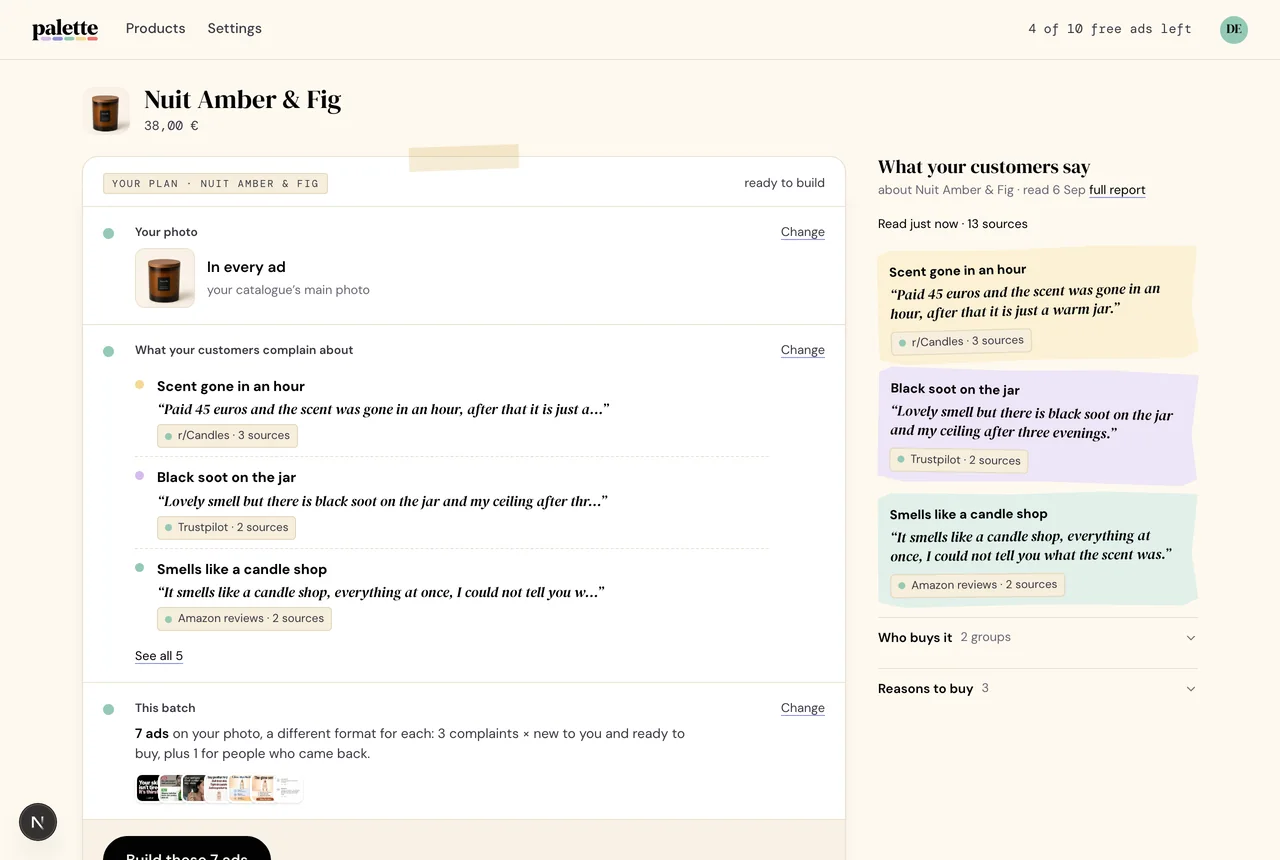
Task: Expand the Who buys it section
Action: click(x=1037, y=637)
